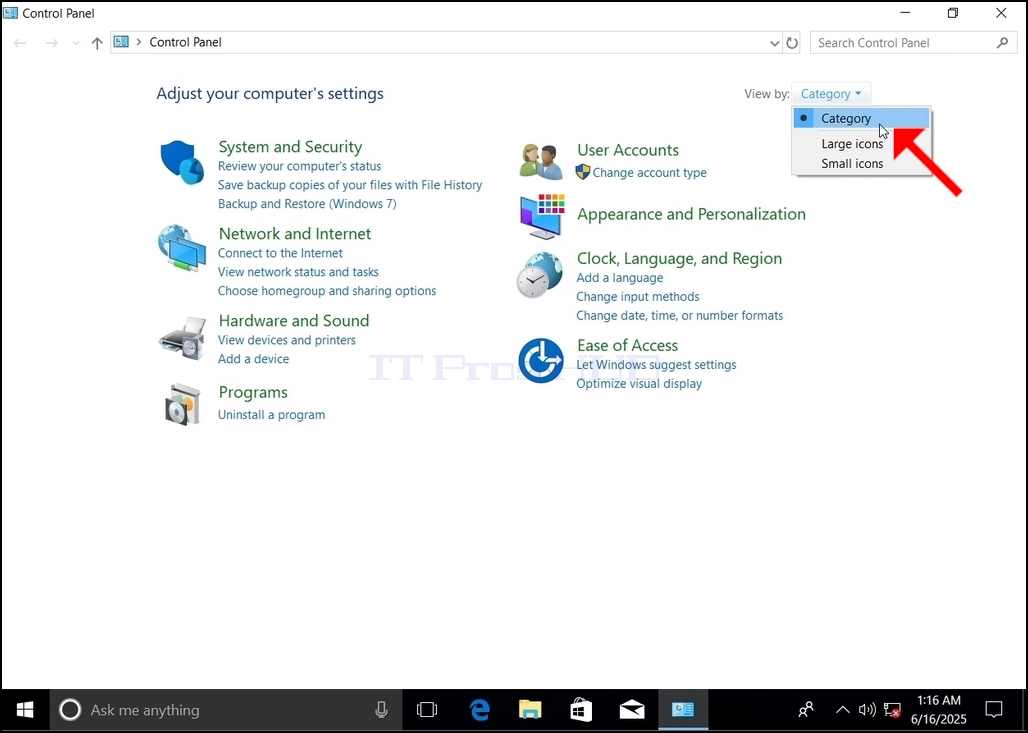Open the User Accounts people icon
Screen dimensions: 1028x733
point(541,161)
